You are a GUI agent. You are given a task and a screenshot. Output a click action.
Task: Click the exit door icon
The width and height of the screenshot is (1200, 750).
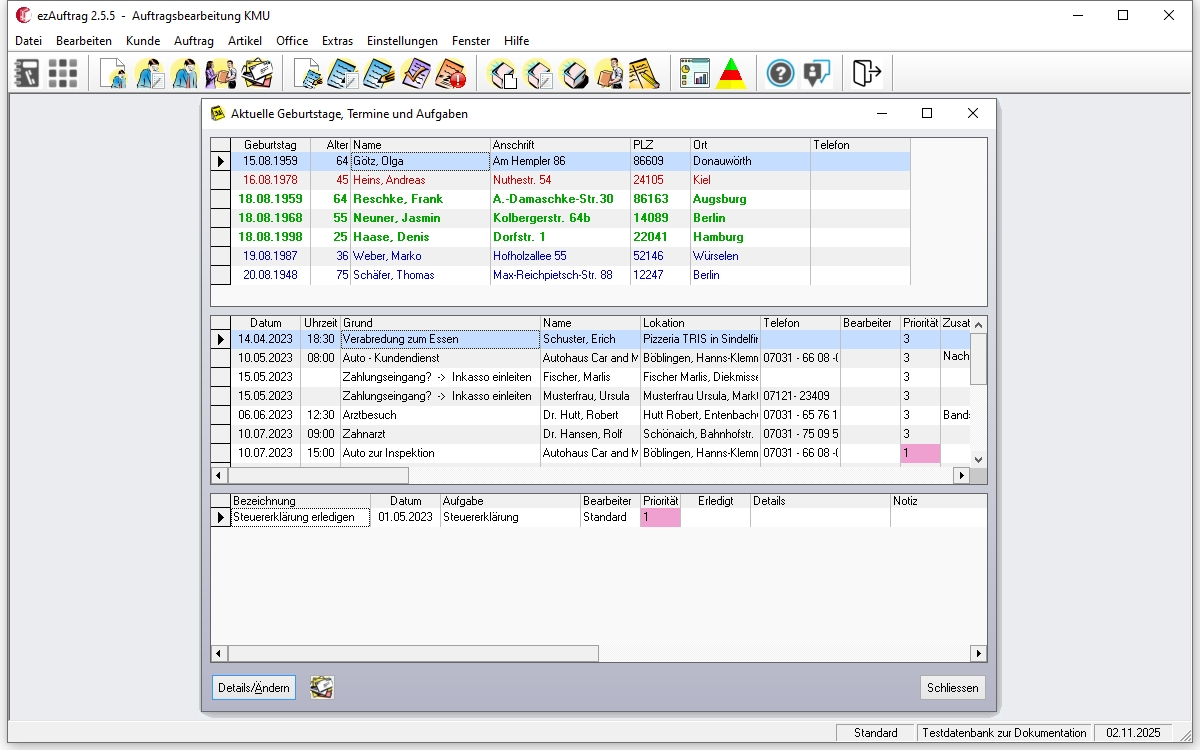tap(866, 73)
